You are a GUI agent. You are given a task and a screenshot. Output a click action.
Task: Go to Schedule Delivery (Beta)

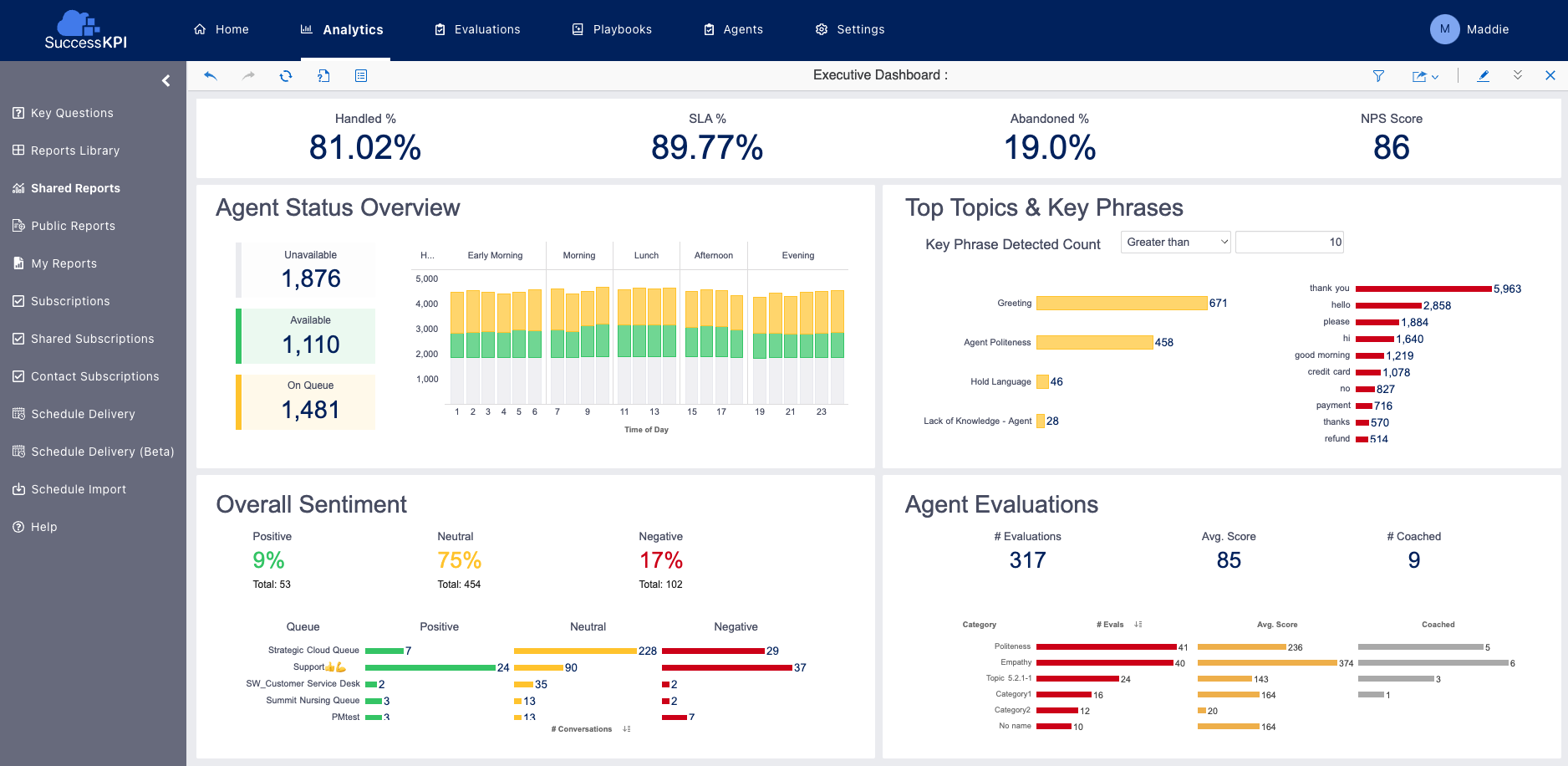pos(102,452)
